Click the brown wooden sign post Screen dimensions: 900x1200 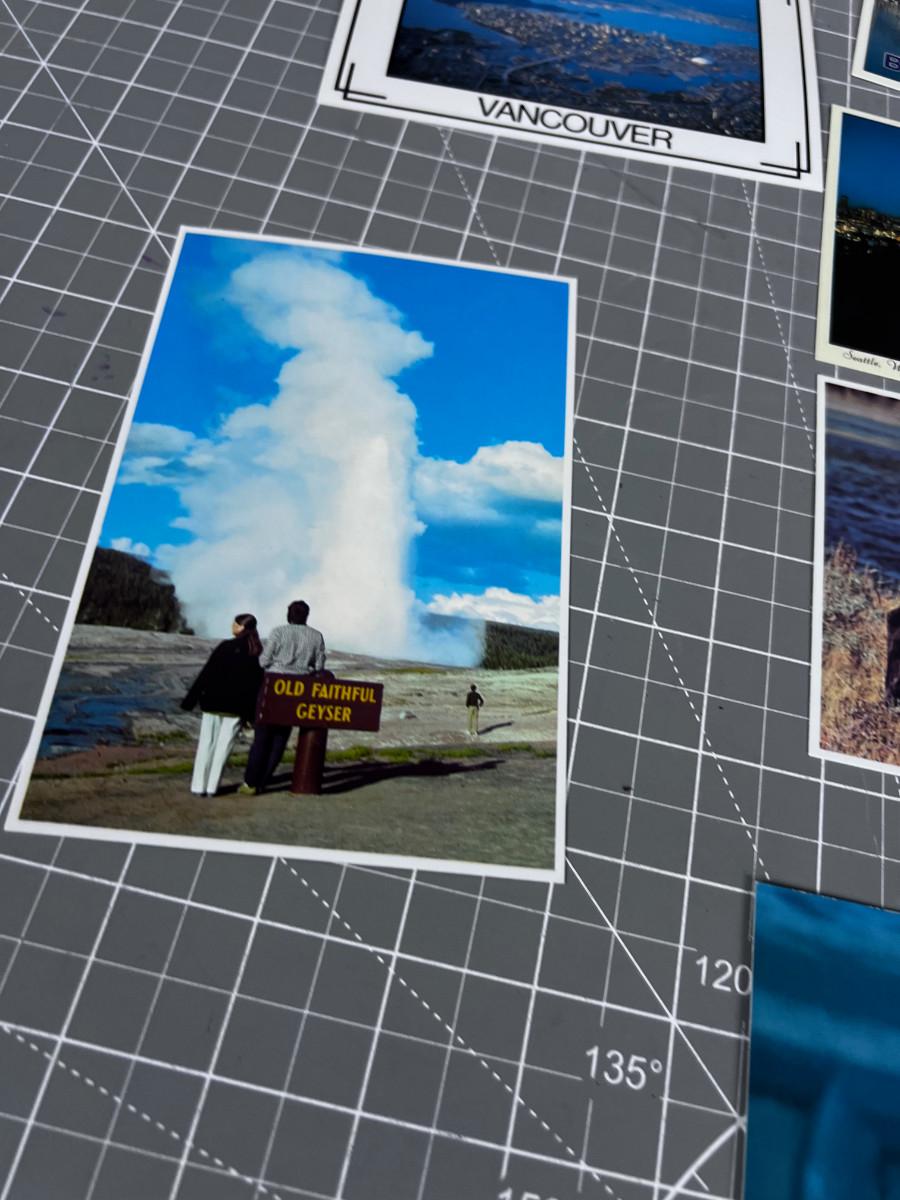pyautogui.click(x=309, y=760)
